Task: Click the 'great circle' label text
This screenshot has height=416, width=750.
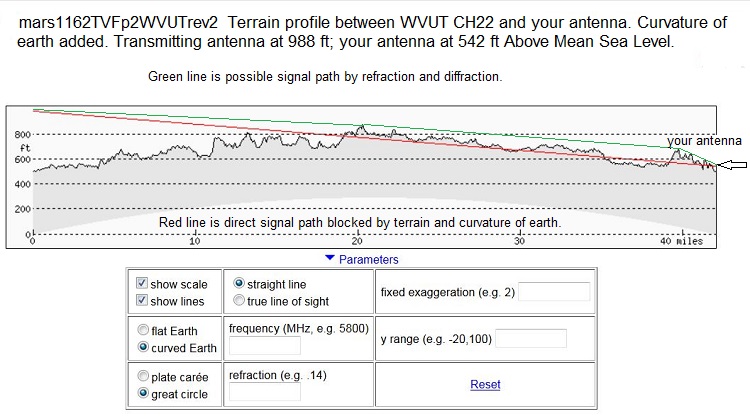Action: (x=179, y=394)
